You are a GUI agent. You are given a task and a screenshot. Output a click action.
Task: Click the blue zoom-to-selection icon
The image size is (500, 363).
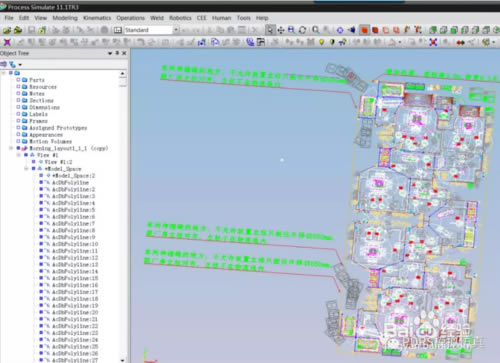292,30
